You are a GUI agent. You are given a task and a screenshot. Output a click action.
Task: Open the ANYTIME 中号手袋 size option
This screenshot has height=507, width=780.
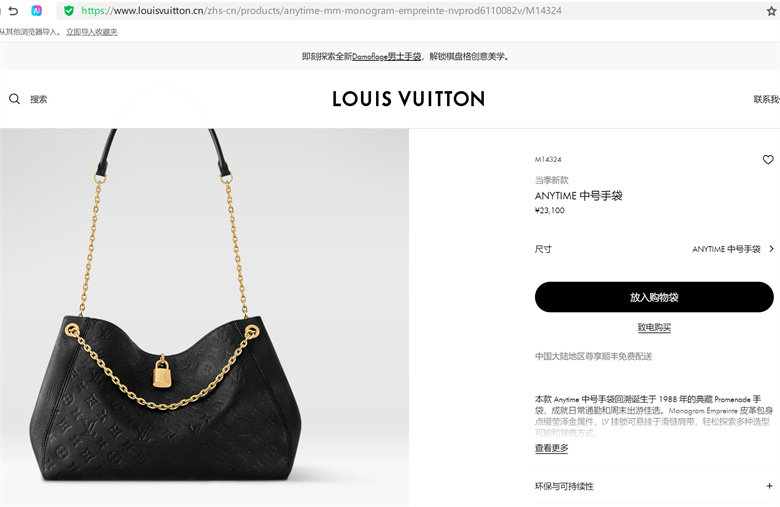tap(726, 249)
